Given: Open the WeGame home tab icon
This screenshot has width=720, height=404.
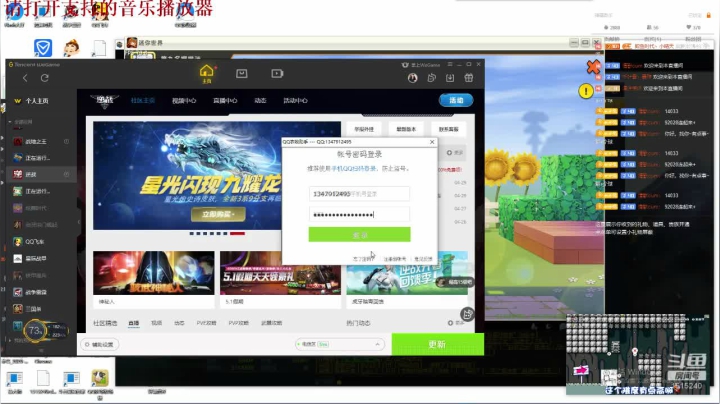Looking at the screenshot, I should click(x=207, y=73).
